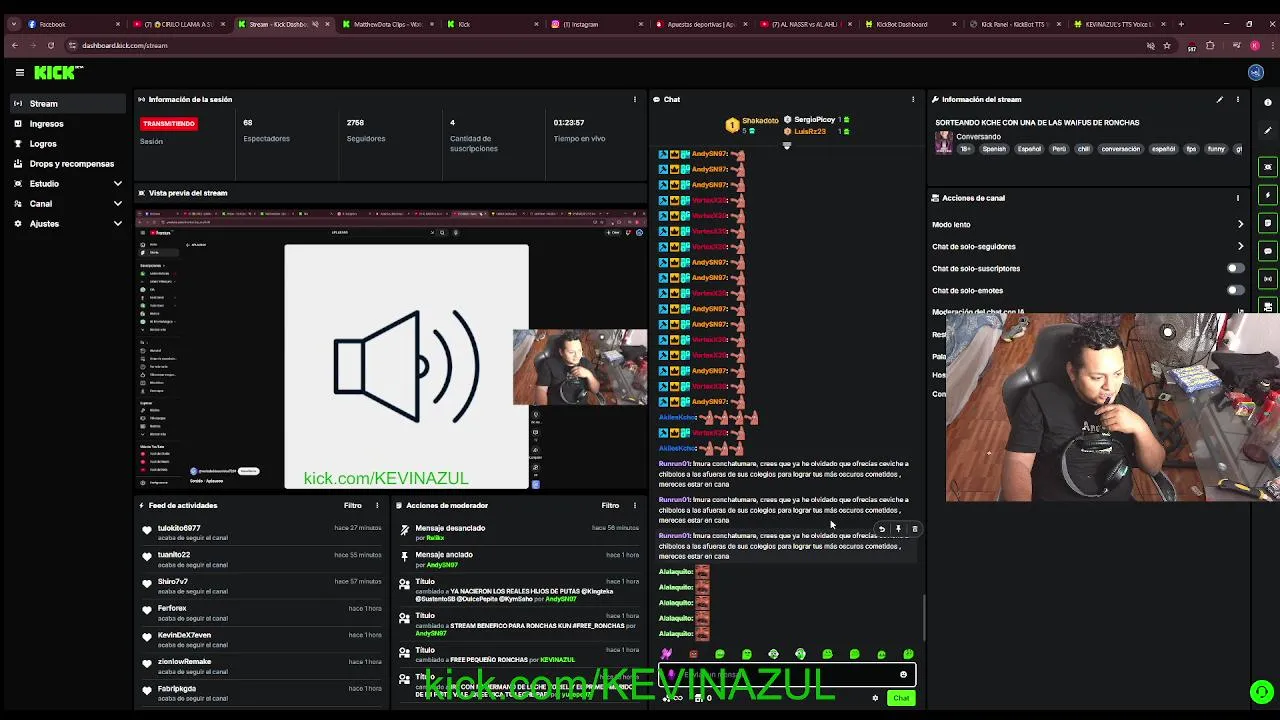
Task: Send message with green Chat button
Action: pos(901,698)
